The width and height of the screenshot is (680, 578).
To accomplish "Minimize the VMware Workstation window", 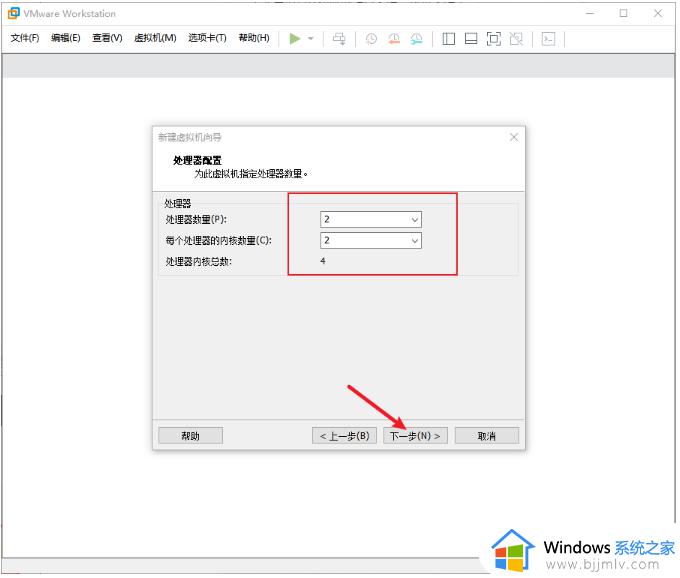I will [x=590, y=13].
